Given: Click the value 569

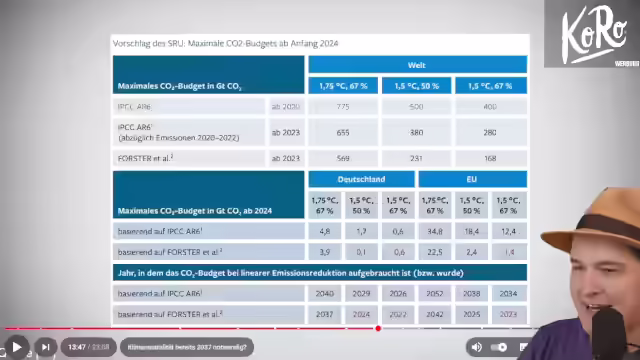Looking at the screenshot, I should click(x=343, y=158).
